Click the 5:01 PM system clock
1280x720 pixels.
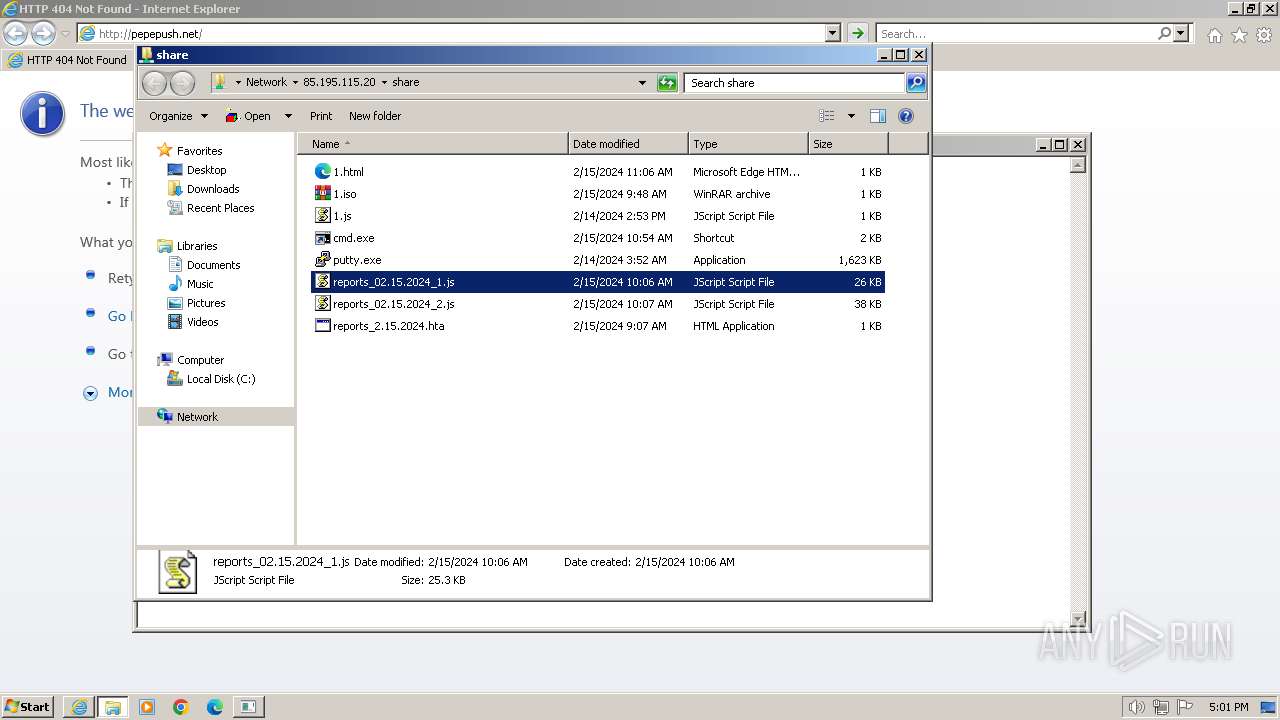click(1228, 707)
